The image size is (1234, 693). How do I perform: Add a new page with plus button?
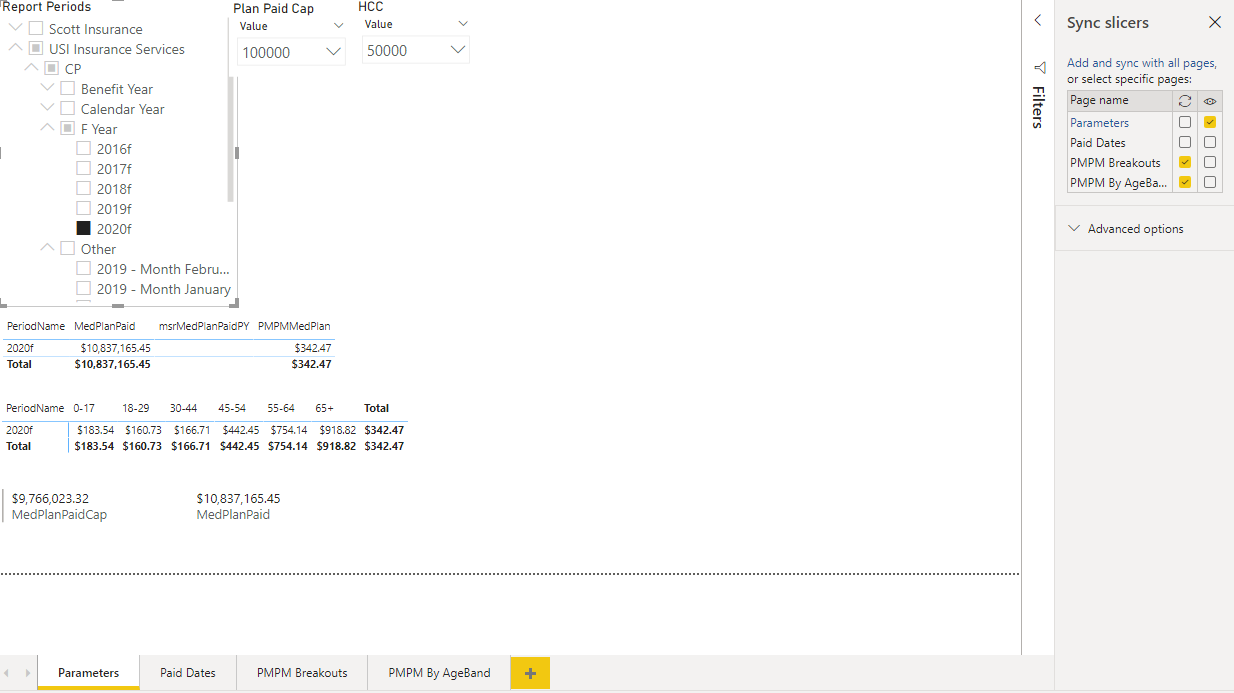click(530, 673)
